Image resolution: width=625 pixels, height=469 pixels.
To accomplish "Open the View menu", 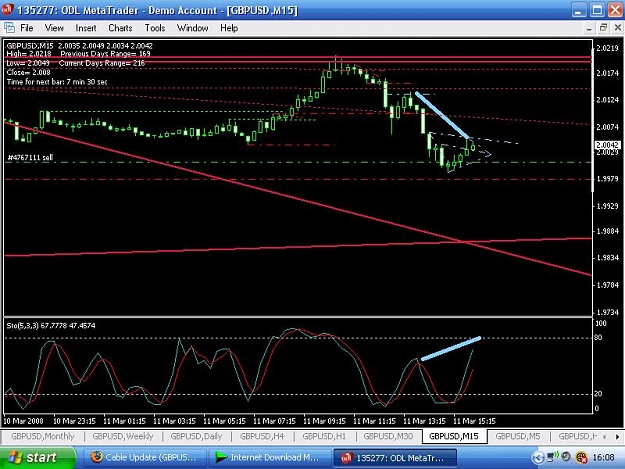I will pos(54,28).
